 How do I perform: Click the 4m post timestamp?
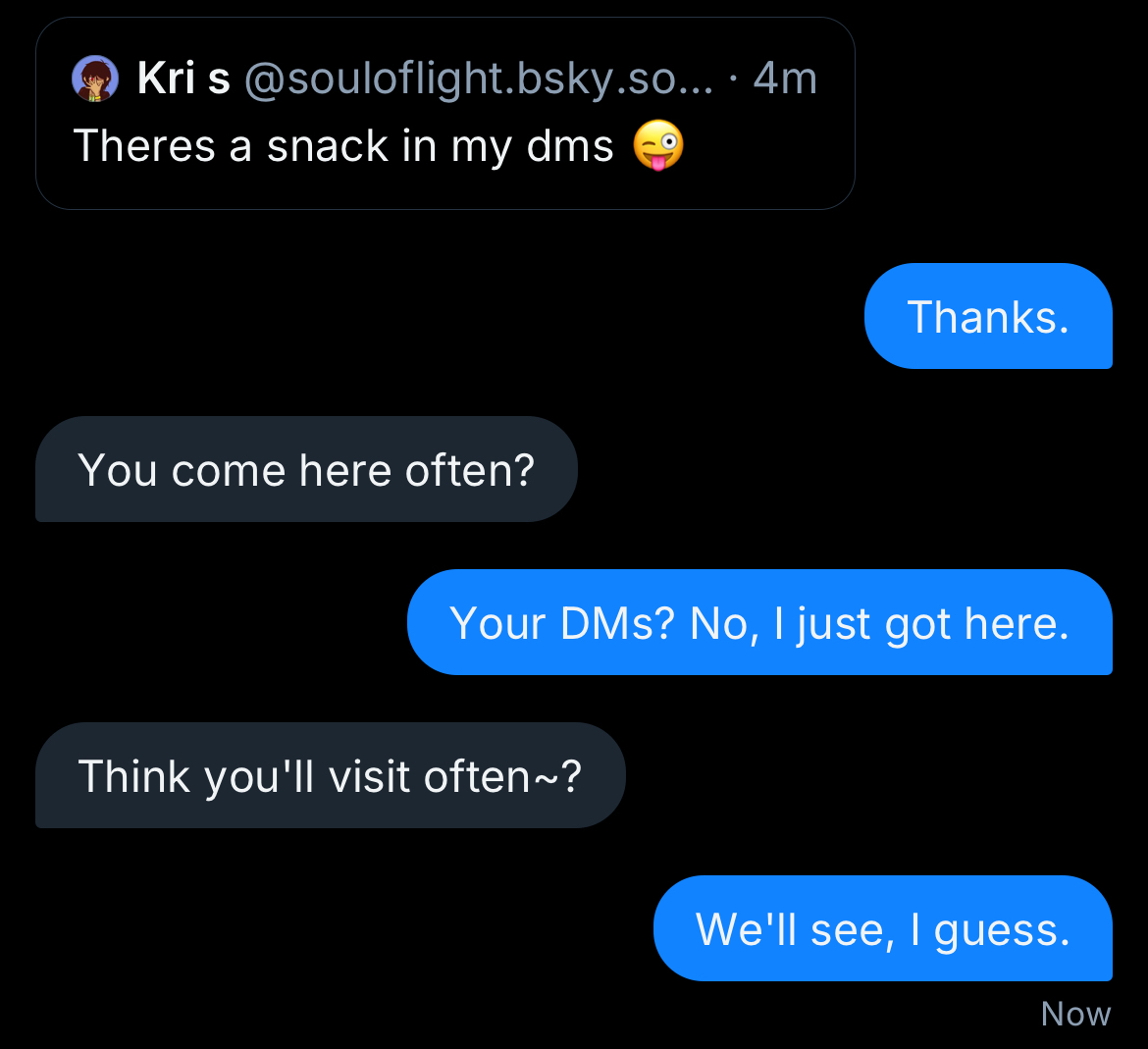(x=785, y=79)
